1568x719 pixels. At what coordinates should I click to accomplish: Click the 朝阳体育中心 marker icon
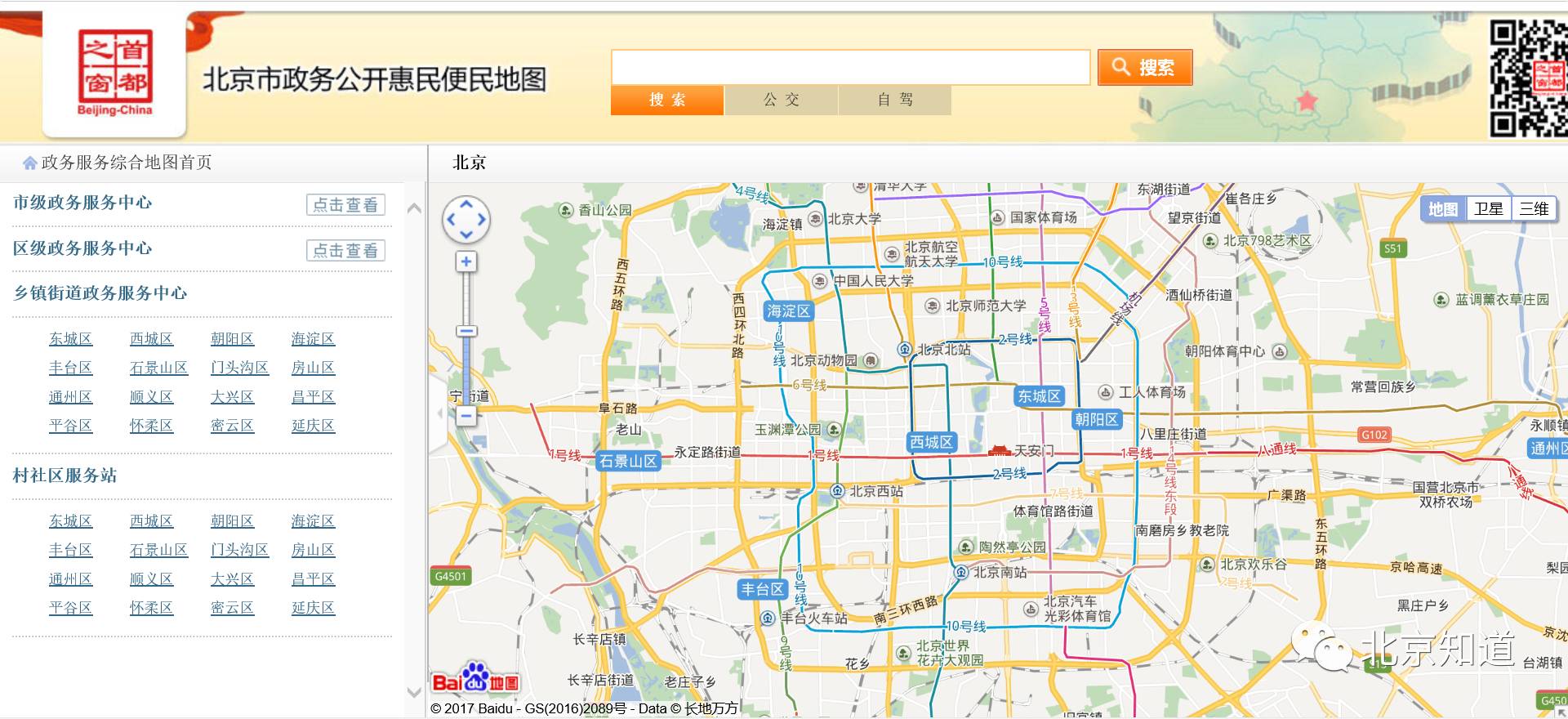1280,351
